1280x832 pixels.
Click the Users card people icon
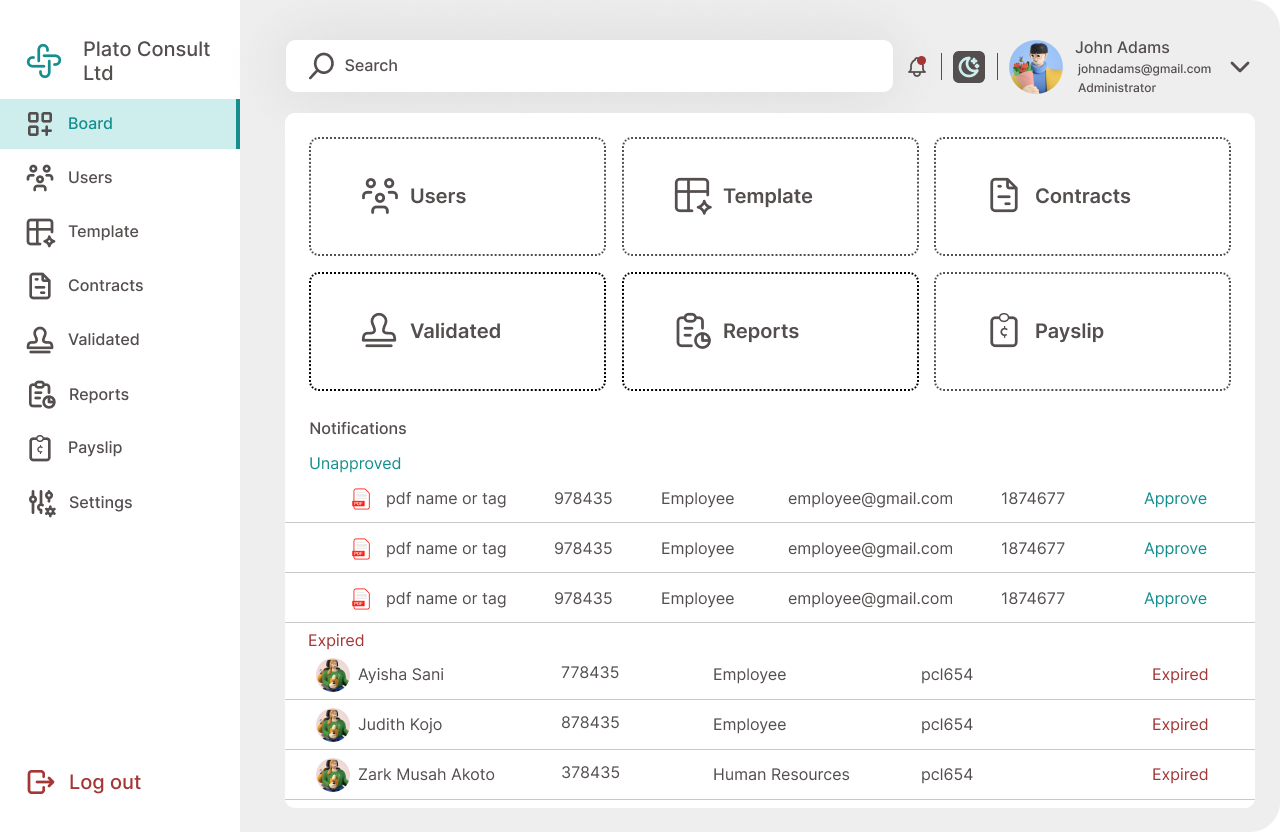pyautogui.click(x=380, y=196)
